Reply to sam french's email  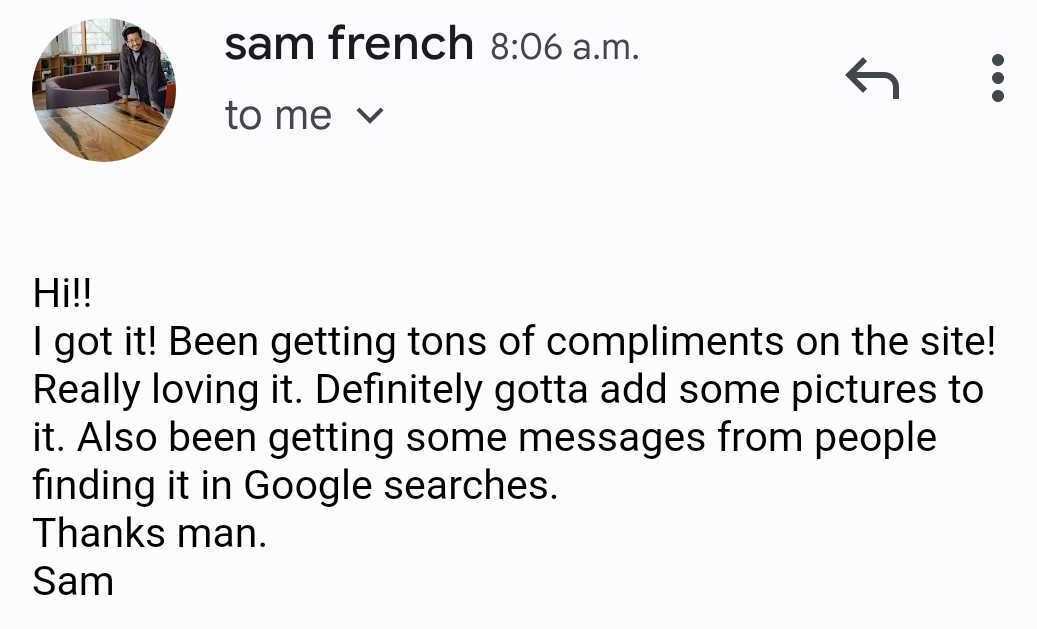[x=872, y=78]
